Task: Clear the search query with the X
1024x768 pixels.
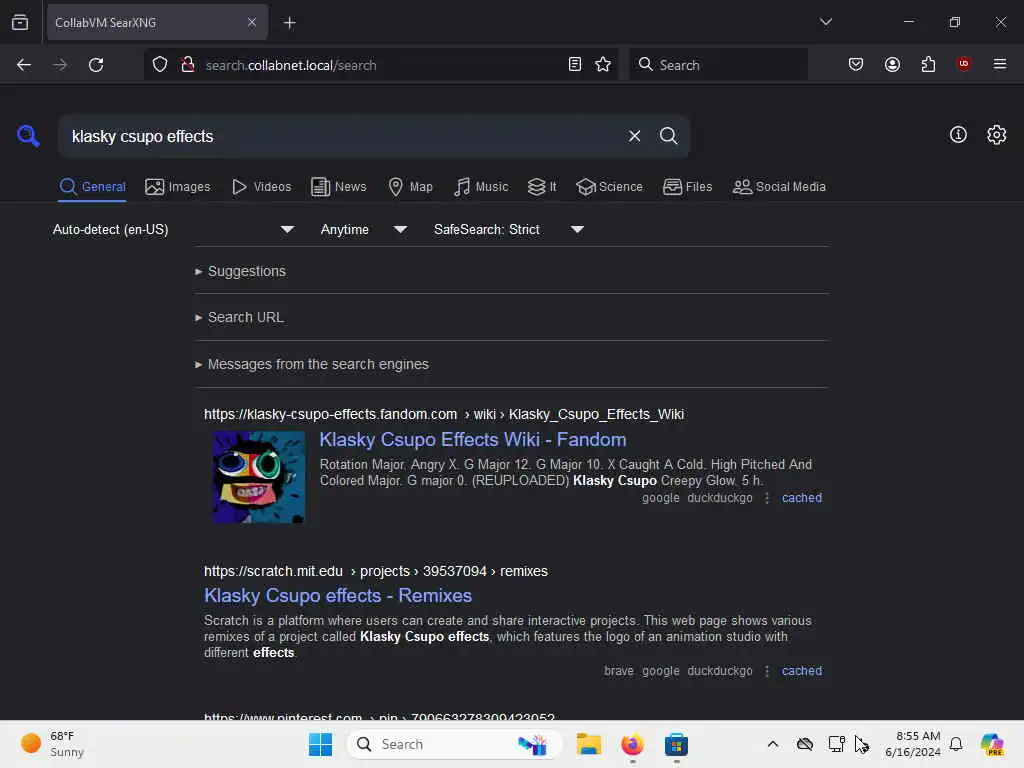Action: 634,136
